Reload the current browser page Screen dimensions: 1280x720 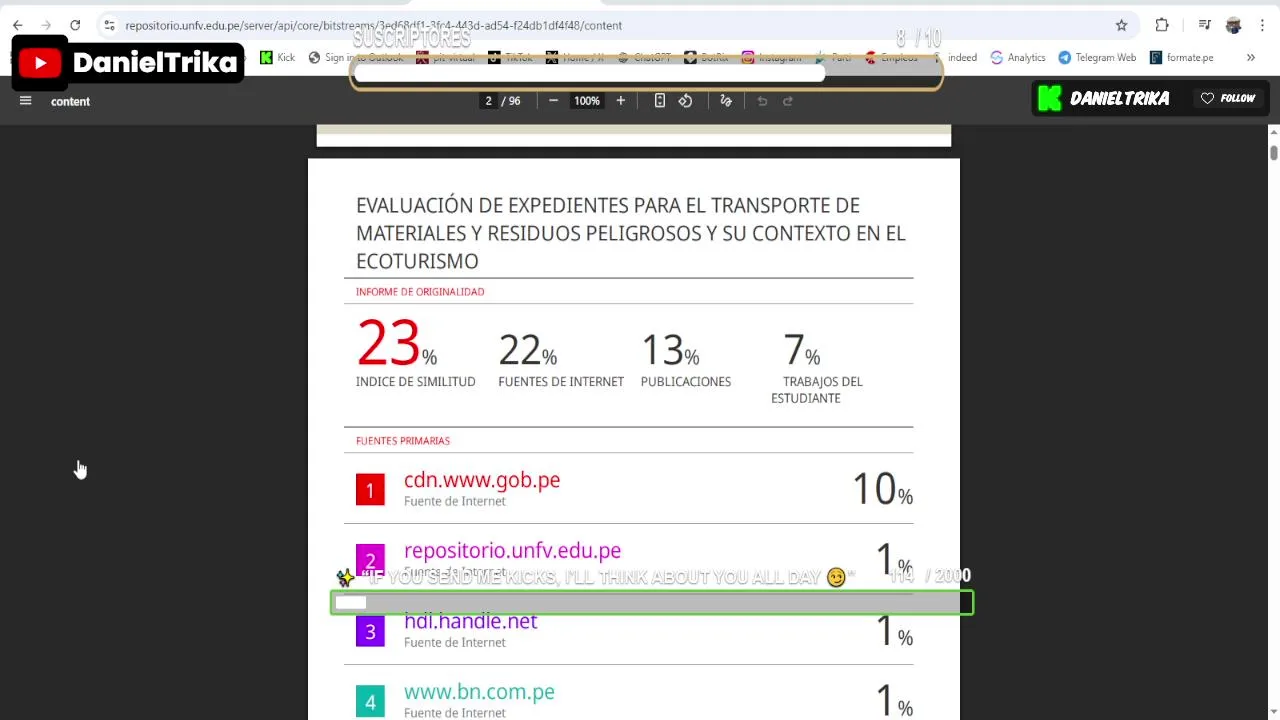tap(75, 25)
